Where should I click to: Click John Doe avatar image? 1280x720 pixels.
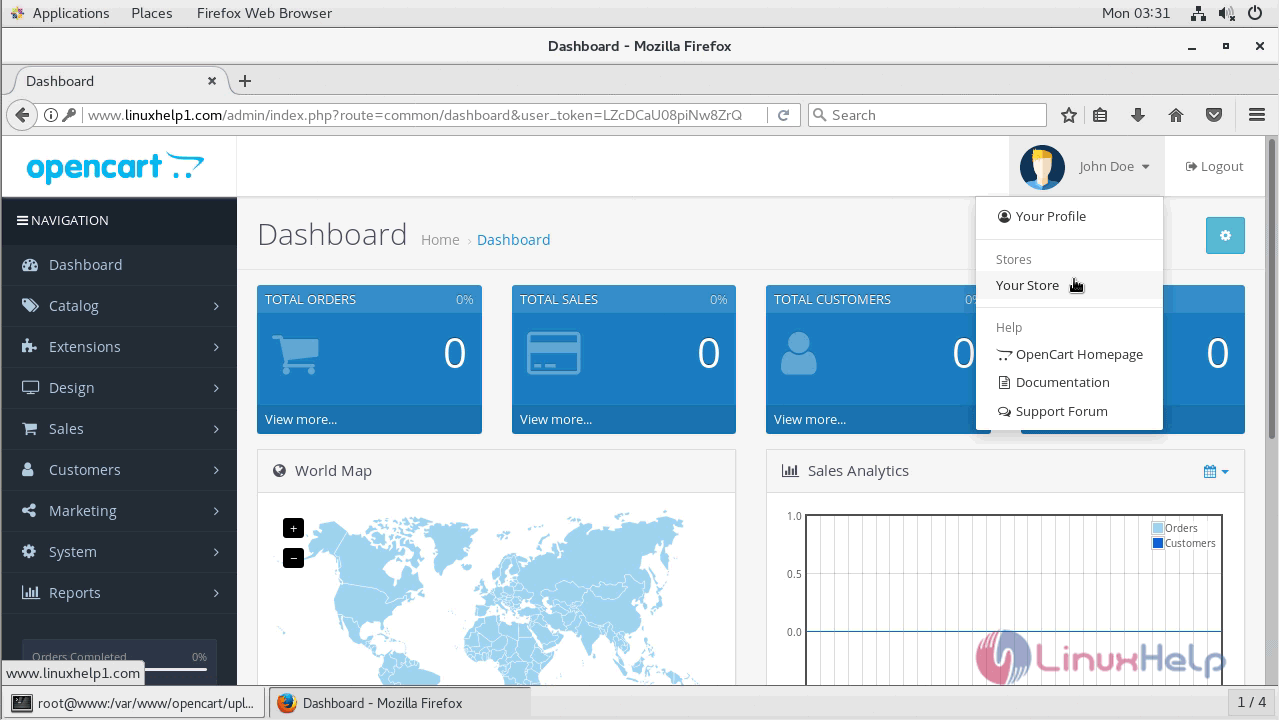tap(1042, 167)
